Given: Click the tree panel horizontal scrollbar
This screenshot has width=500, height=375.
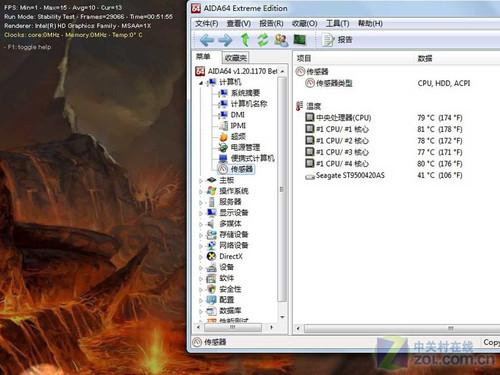Looking at the screenshot, I should [x=233, y=327].
